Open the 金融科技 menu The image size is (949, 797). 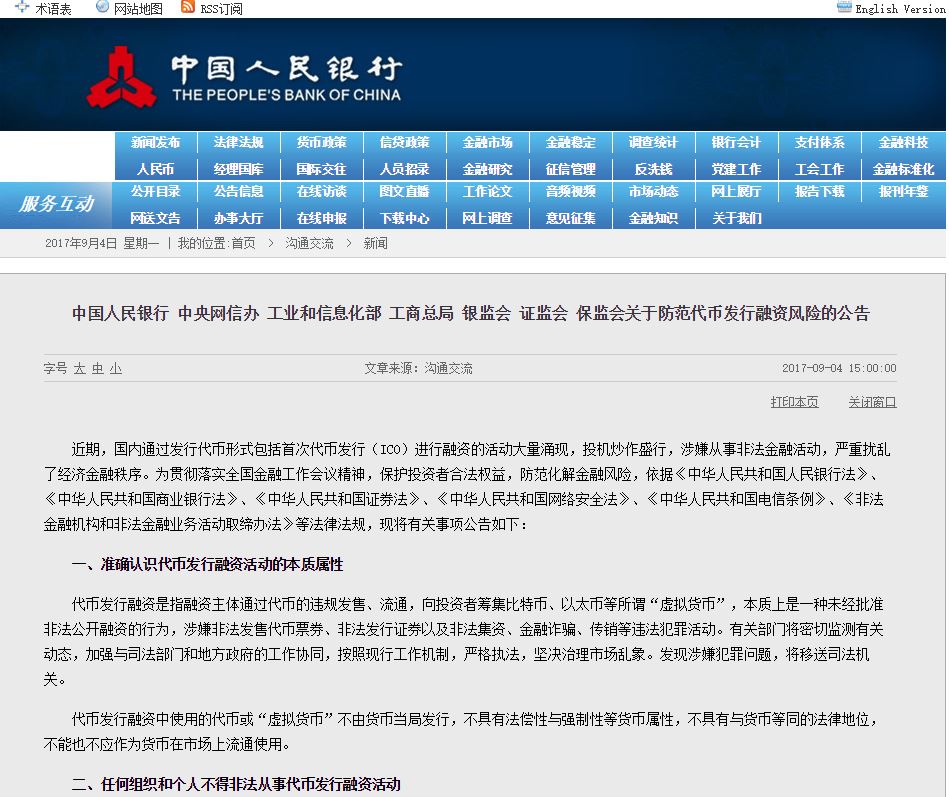[903, 142]
